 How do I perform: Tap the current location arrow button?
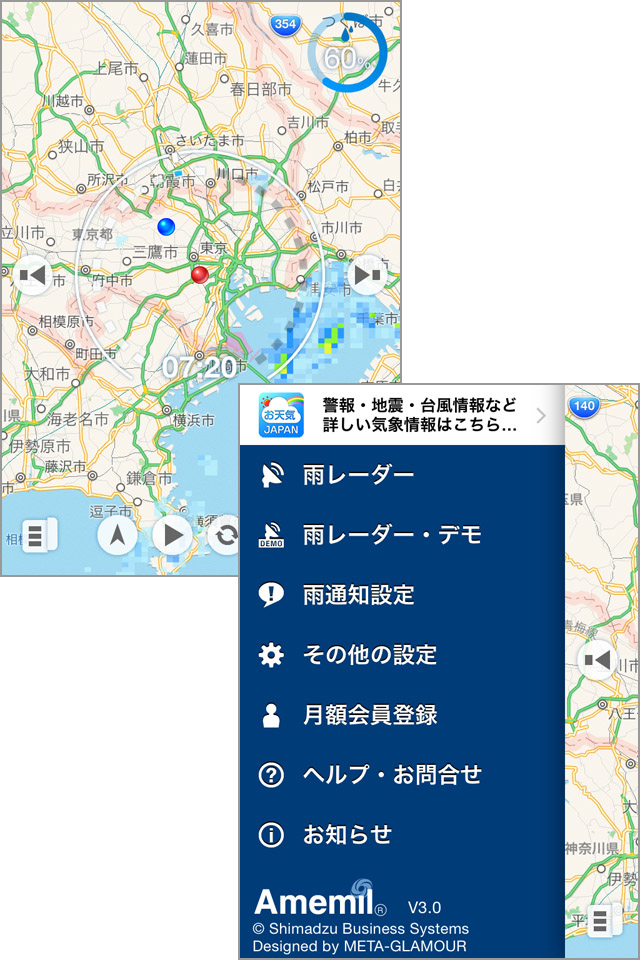pyautogui.click(x=118, y=535)
